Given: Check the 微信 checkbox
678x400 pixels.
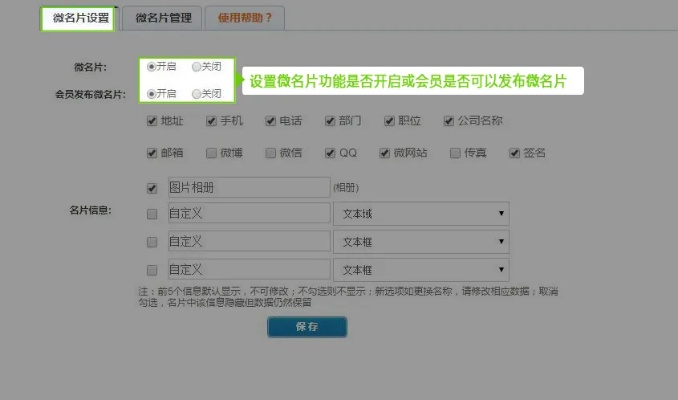Looking at the screenshot, I should [x=271, y=153].
